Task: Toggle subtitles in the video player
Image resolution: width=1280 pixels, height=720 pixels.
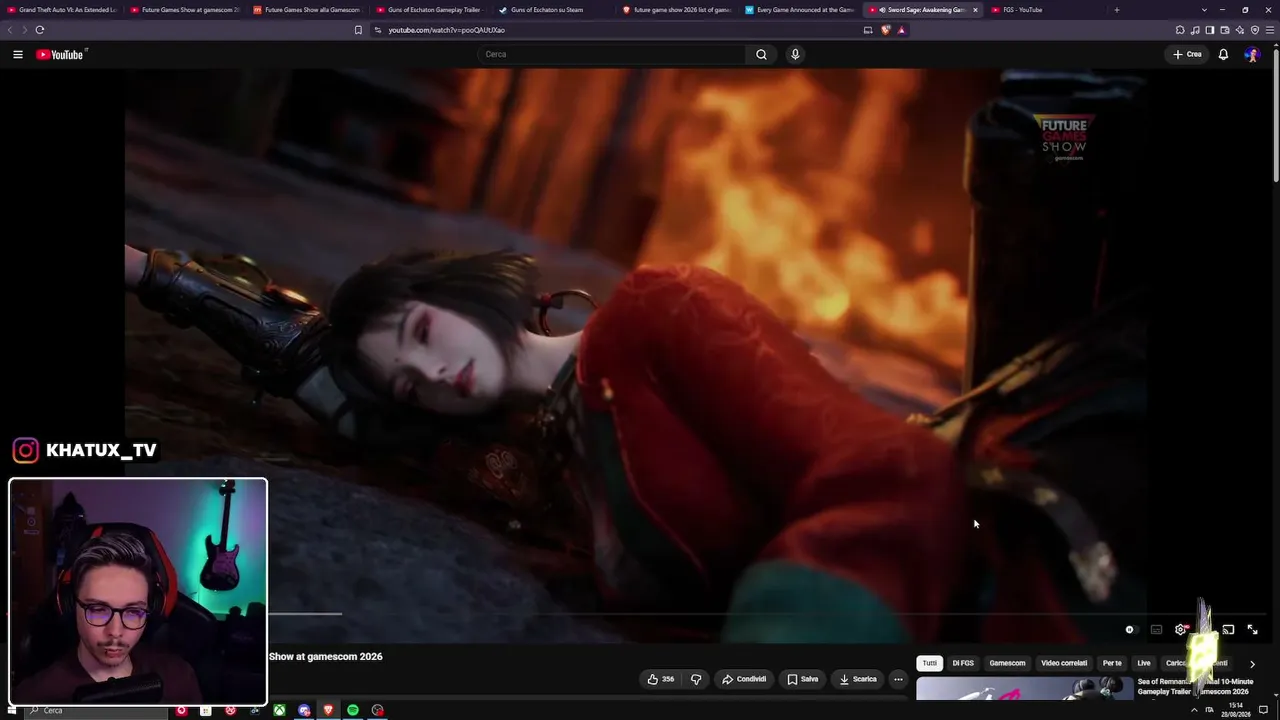Action: pos(1156,630)
